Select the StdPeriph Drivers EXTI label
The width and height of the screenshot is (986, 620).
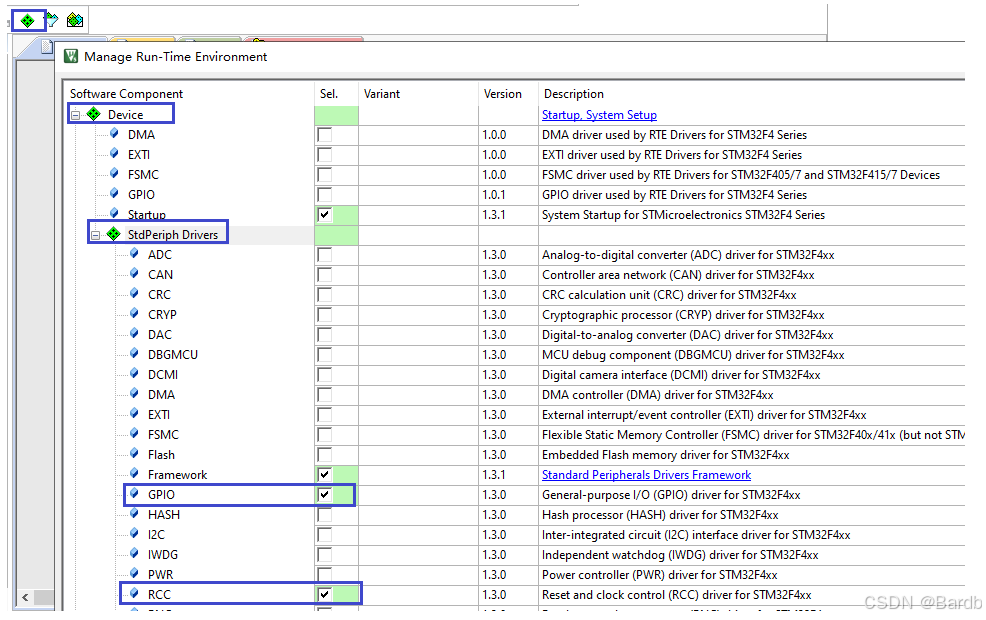point(159,415)
